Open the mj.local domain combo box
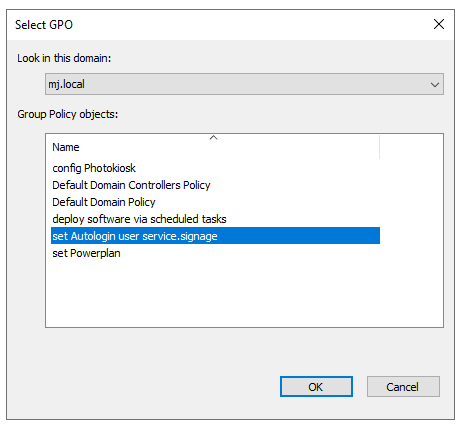 244,84
